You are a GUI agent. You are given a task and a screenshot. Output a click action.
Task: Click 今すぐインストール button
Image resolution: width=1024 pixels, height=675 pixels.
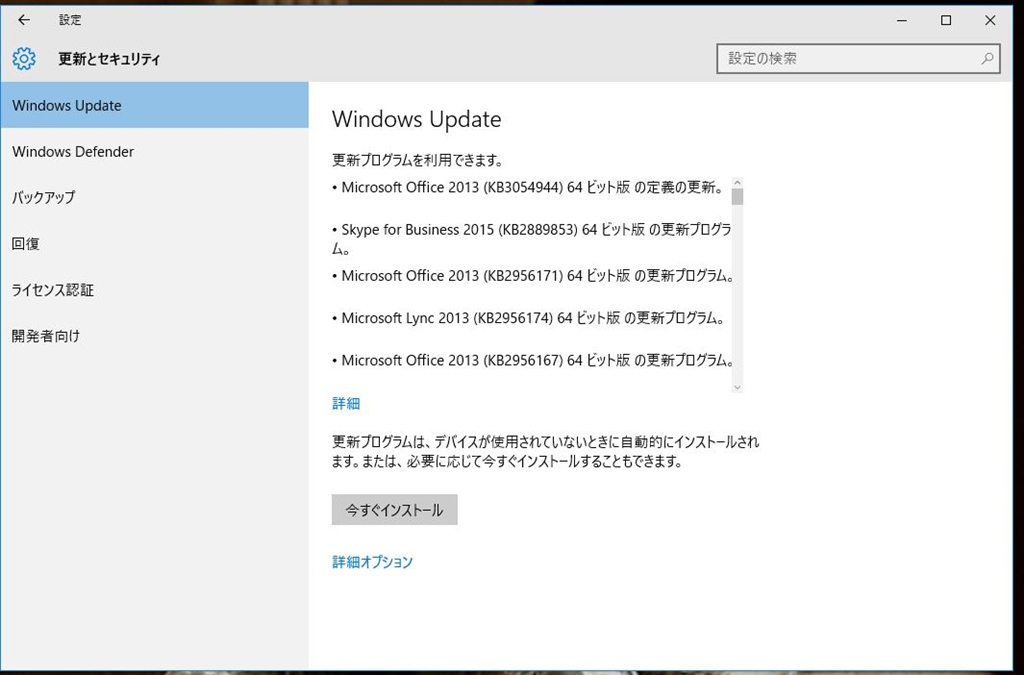click(394, 510)
